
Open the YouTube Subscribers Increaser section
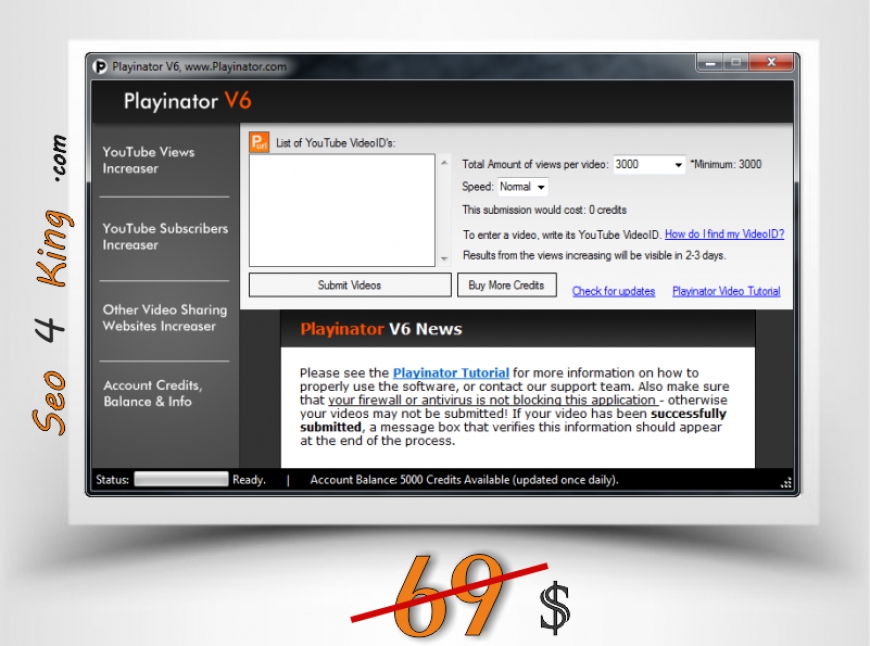coord(165,236)
